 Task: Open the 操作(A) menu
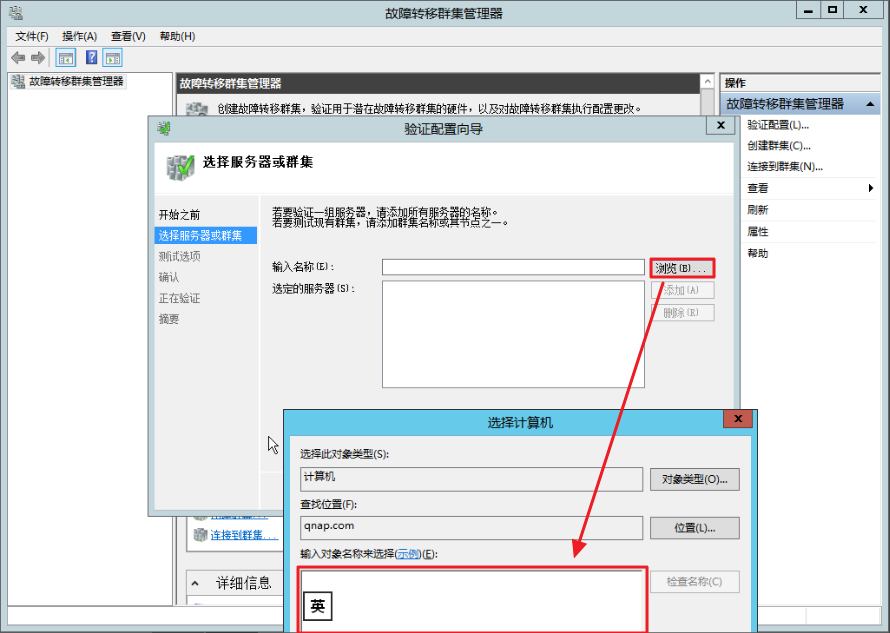(x=79, y=36)
